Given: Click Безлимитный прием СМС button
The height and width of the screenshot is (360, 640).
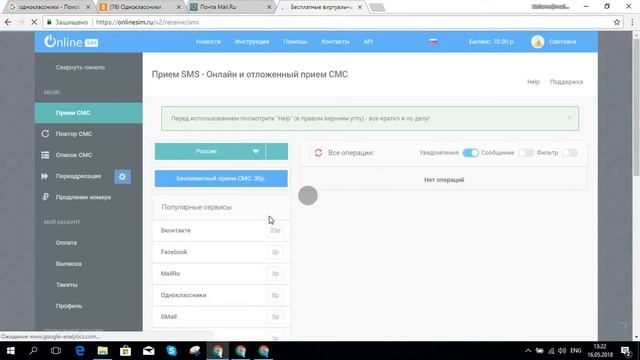Looking at the screenshot, I should click(x=221, y=178).
